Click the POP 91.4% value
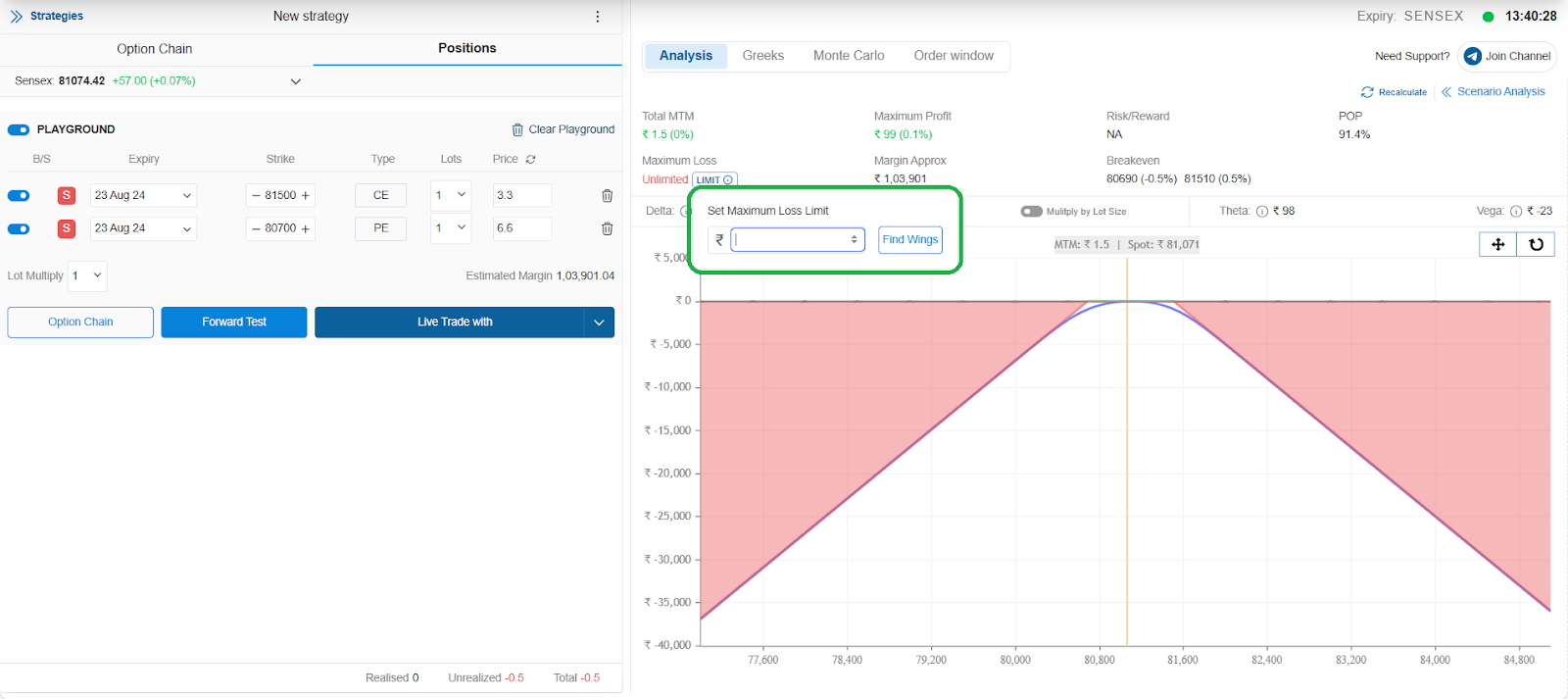The height and width of the screenshot is (699, 1568). click(x=1354, y=135)
